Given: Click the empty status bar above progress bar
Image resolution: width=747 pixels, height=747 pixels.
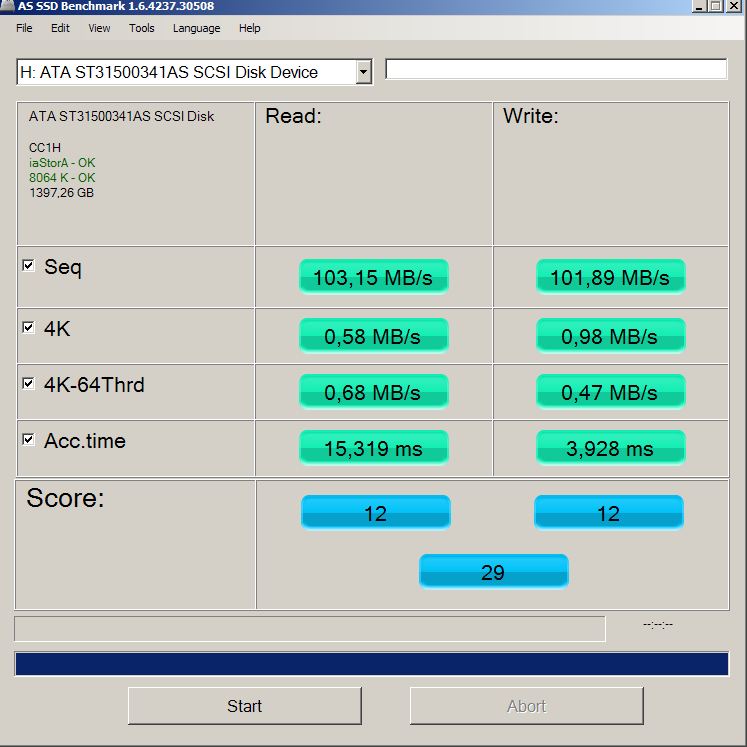Looking at the screenshot, I should click(310, 629).
